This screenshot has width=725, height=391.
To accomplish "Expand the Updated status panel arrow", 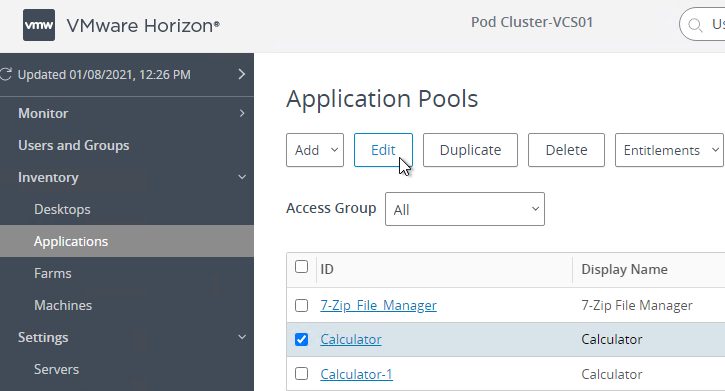I will 241,74.
